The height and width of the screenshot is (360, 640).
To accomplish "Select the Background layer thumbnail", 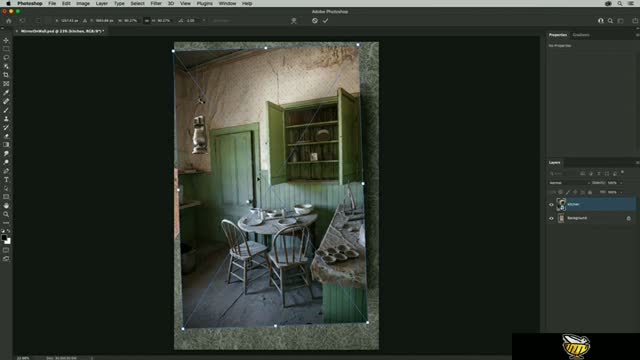I will pos(561,218).
